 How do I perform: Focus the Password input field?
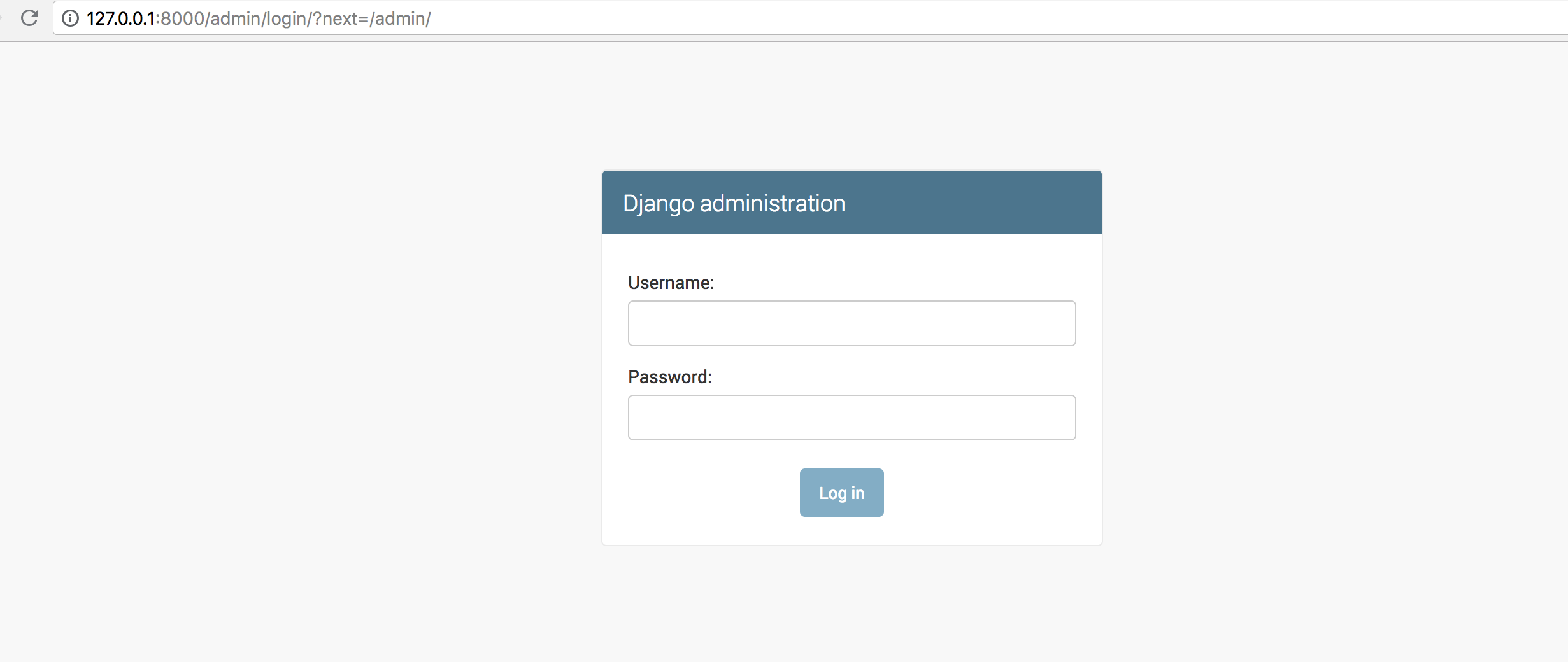pyautogui.click(x=852, y=418)
